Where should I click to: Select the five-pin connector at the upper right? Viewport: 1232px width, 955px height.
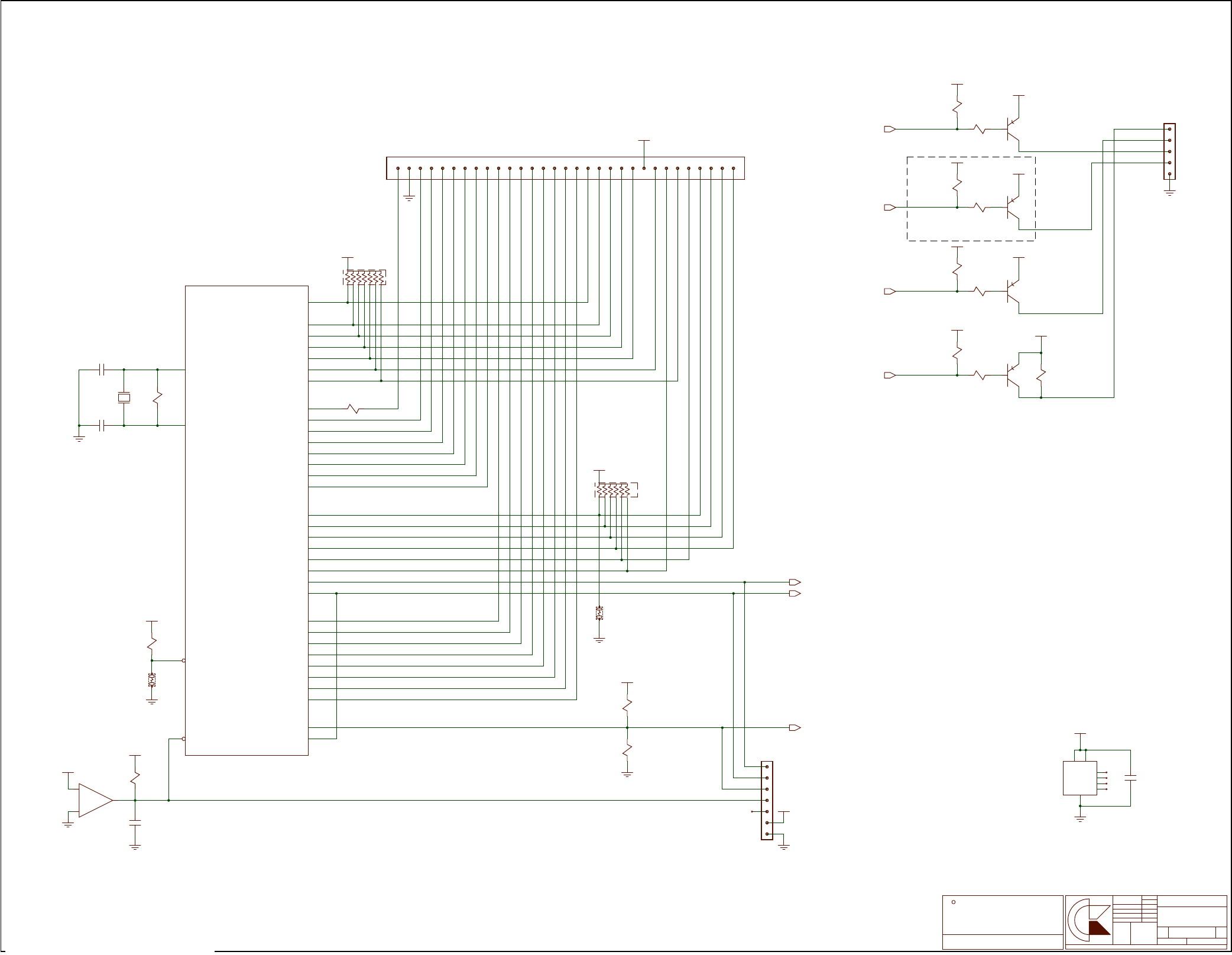1169,151
